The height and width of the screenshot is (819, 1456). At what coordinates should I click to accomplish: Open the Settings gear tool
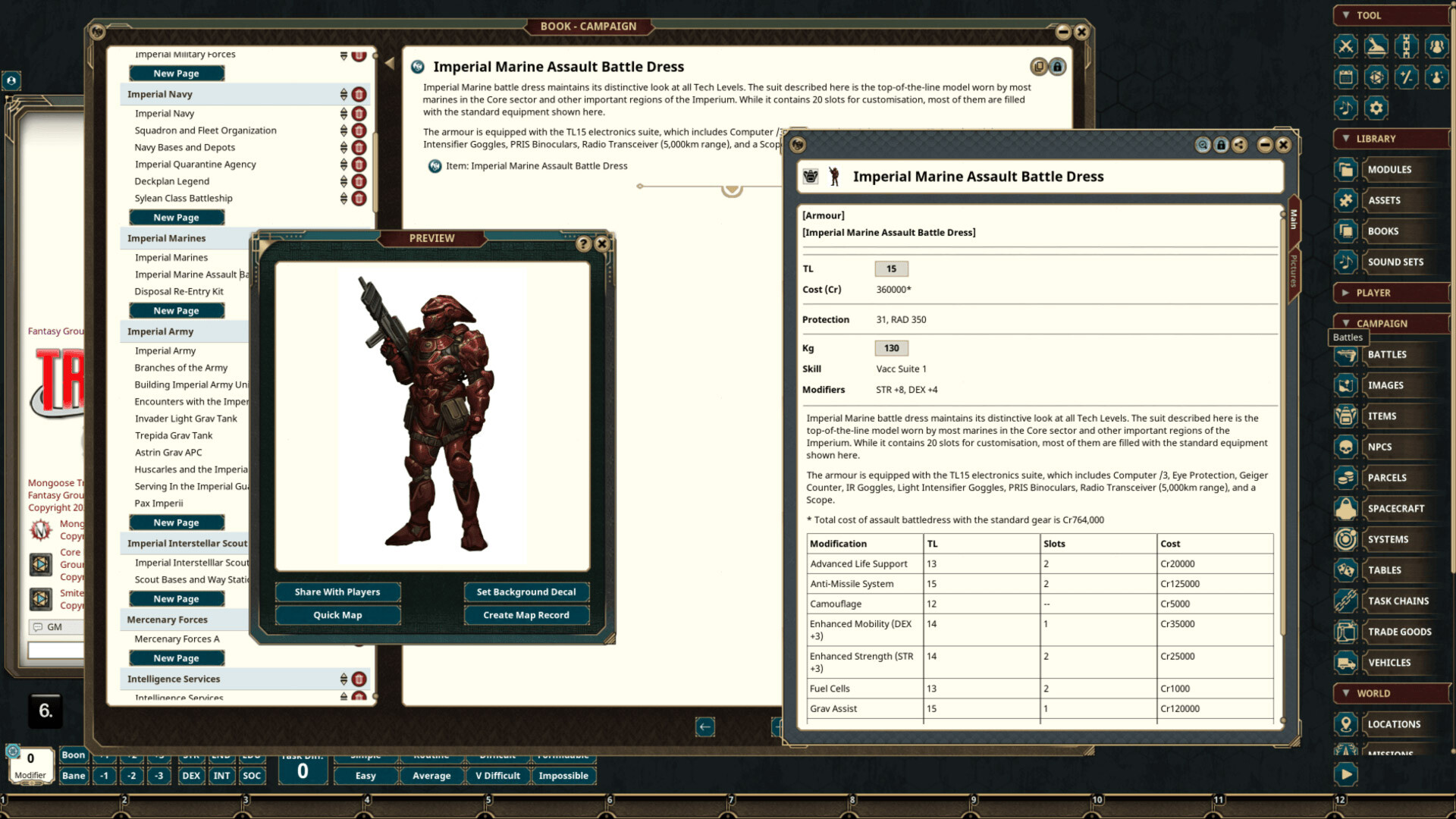[x=1376, y=108]
